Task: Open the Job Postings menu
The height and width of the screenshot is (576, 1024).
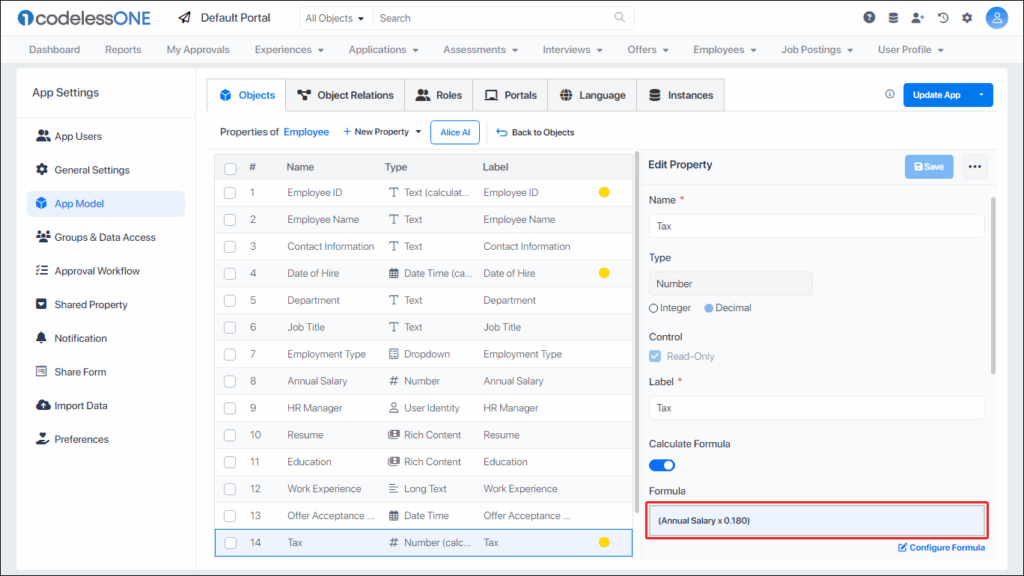Action: pyautogui.click(x=817, y=49)
